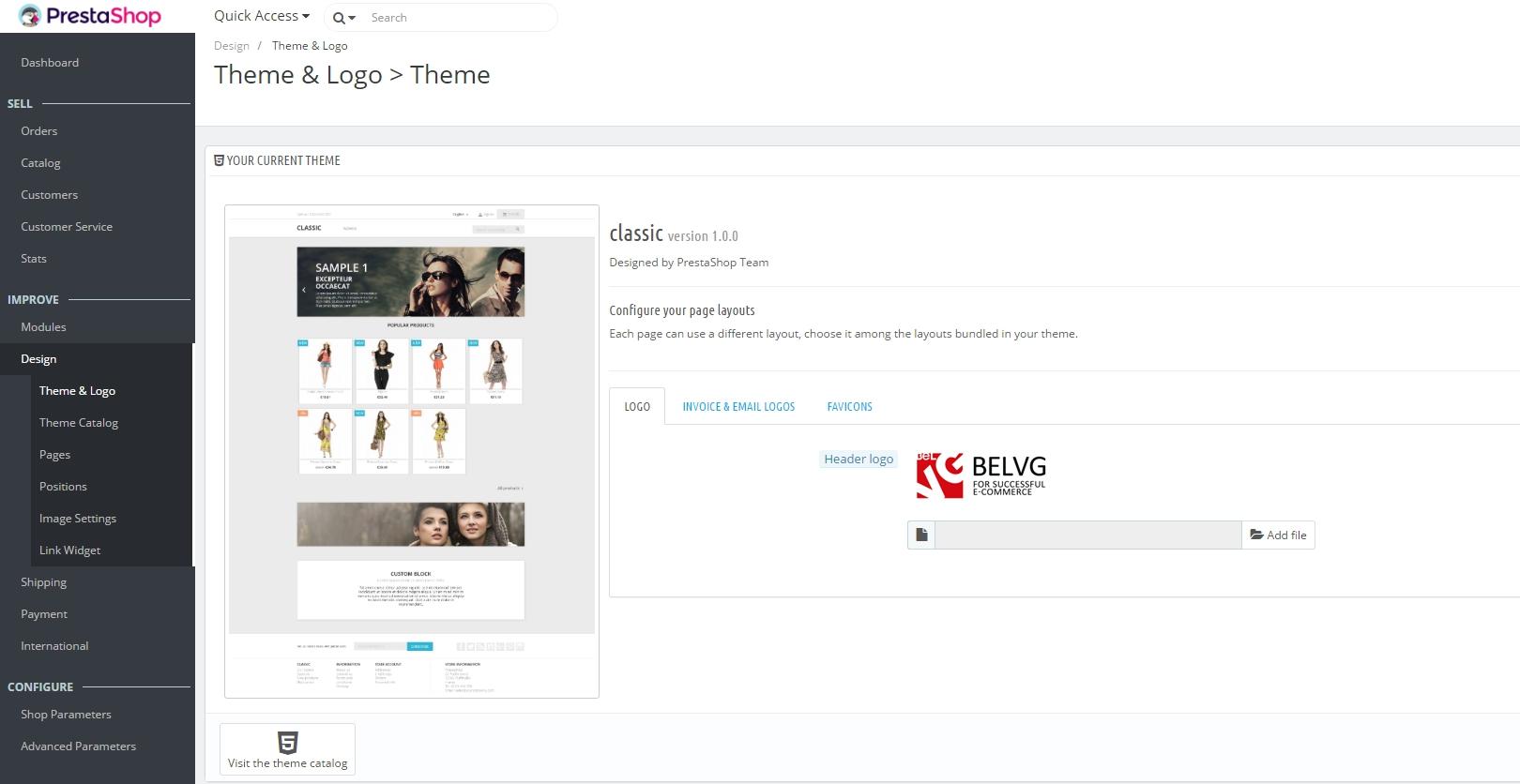
Task: Open Advanced Parameters menu item
Action: tap(78, 746)
